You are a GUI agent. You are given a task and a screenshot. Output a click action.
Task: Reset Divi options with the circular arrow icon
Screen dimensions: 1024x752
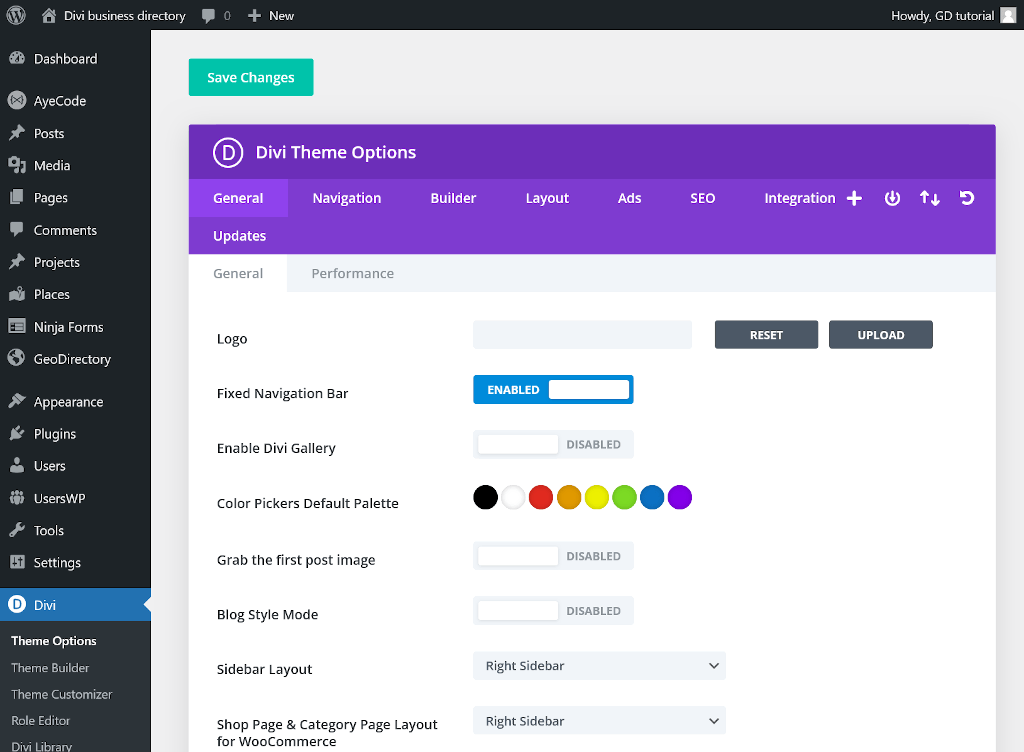[x=966, y=198]
